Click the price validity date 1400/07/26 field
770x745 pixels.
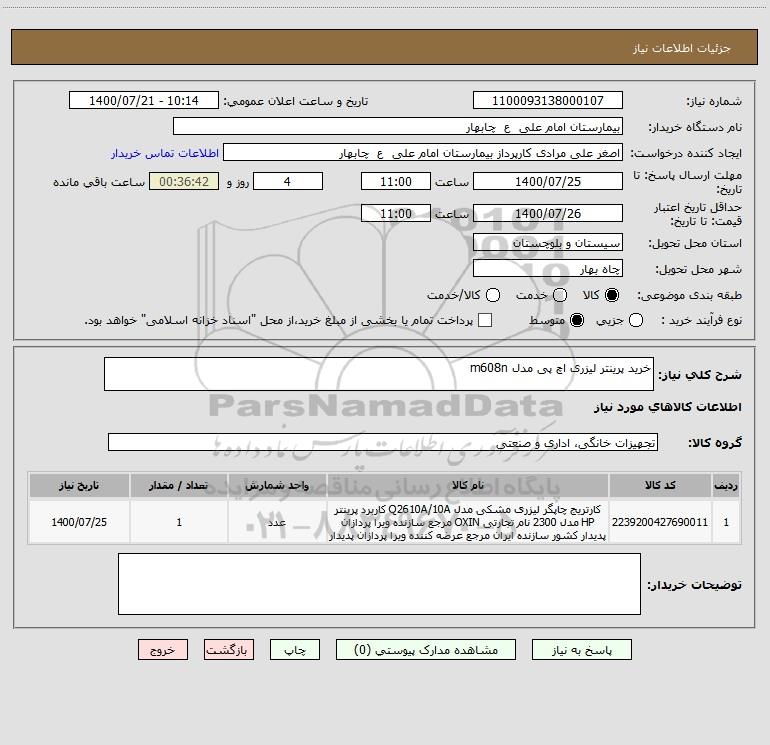point(548,213)
